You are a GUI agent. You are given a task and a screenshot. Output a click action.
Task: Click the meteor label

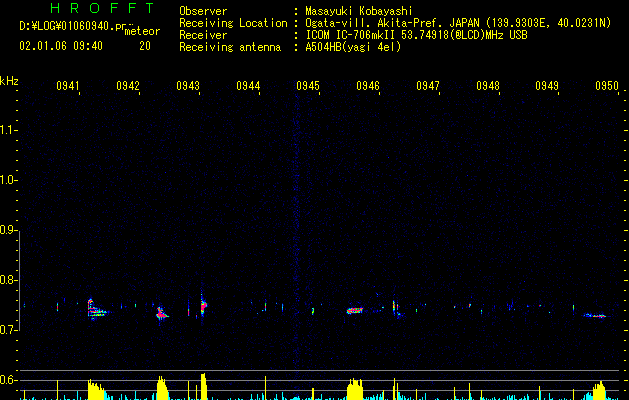click(x=142, y=31)
